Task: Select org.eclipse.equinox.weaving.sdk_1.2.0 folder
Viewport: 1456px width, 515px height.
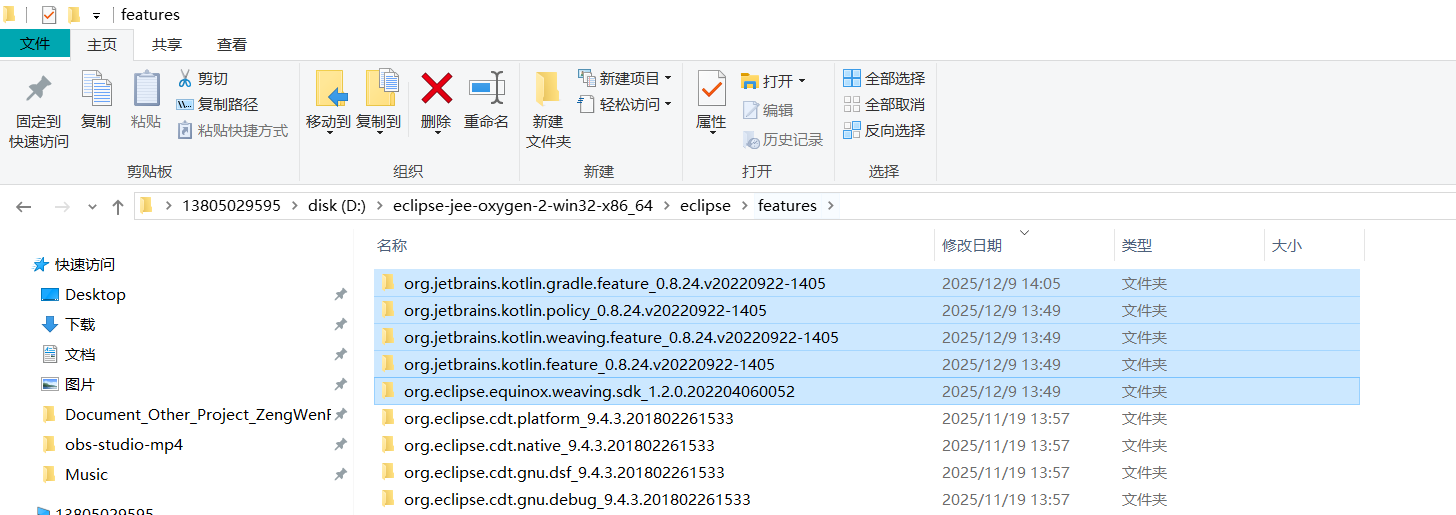Action: click(867, 391)
